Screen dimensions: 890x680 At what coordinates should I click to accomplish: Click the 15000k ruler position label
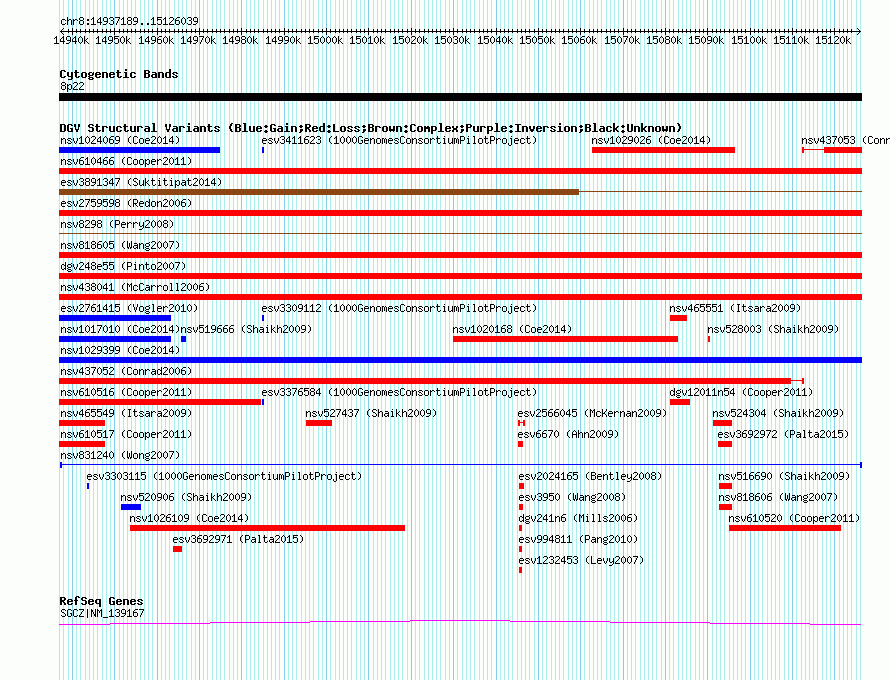point(325,41)
